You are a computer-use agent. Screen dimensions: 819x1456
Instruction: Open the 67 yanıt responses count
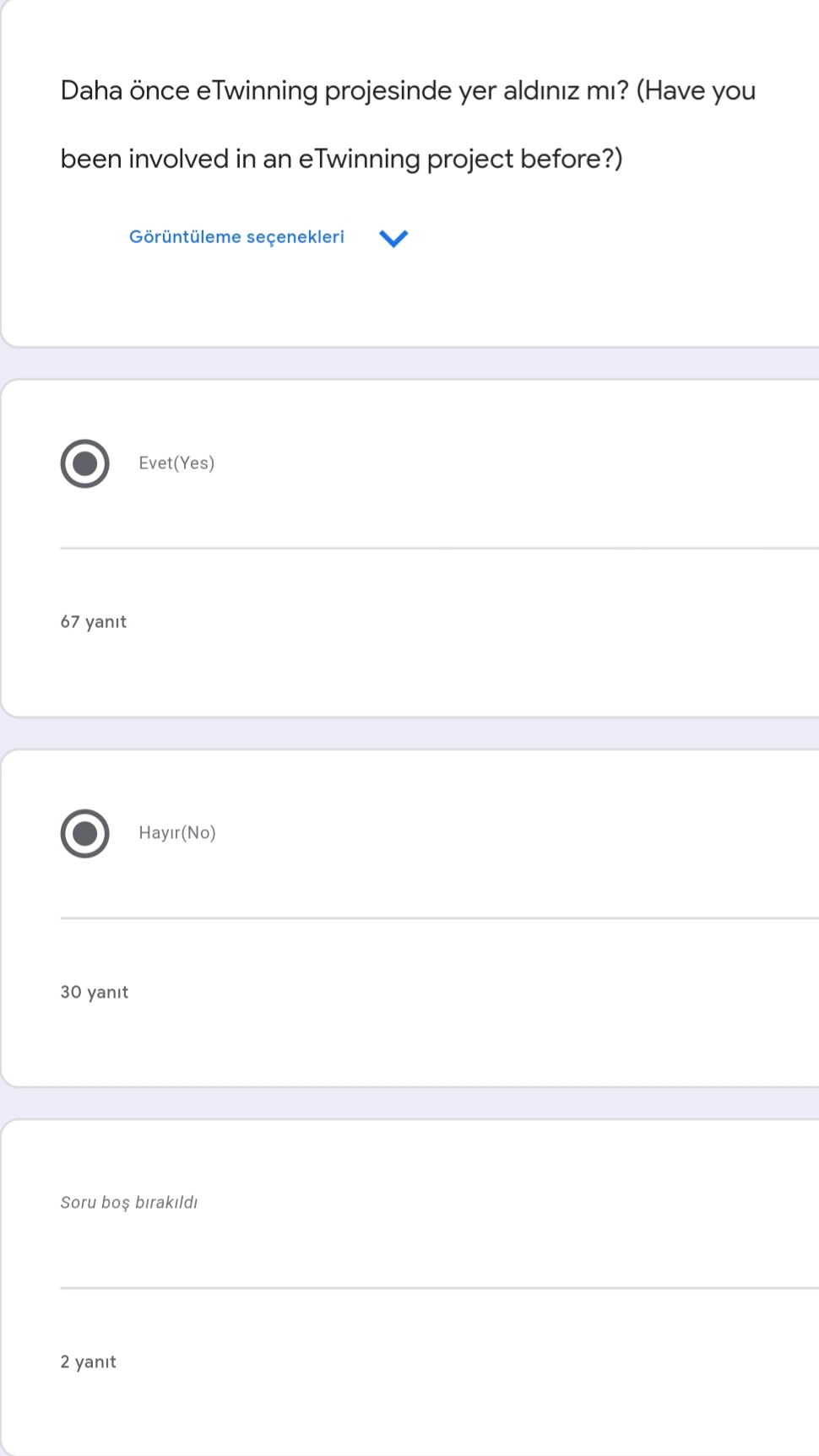point(94,622)
